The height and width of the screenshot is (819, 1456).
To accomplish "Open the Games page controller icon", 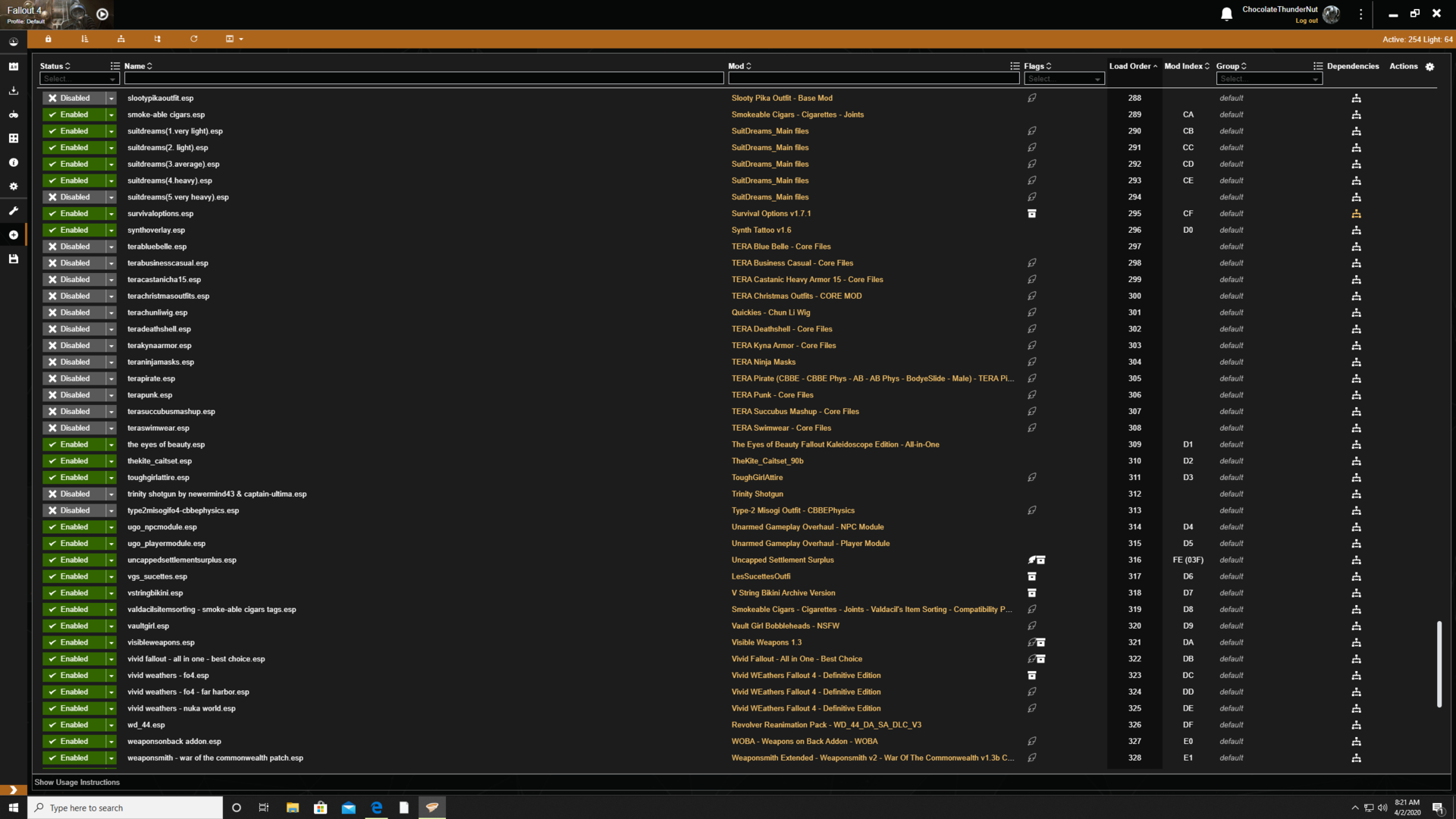I will [14, 115].
